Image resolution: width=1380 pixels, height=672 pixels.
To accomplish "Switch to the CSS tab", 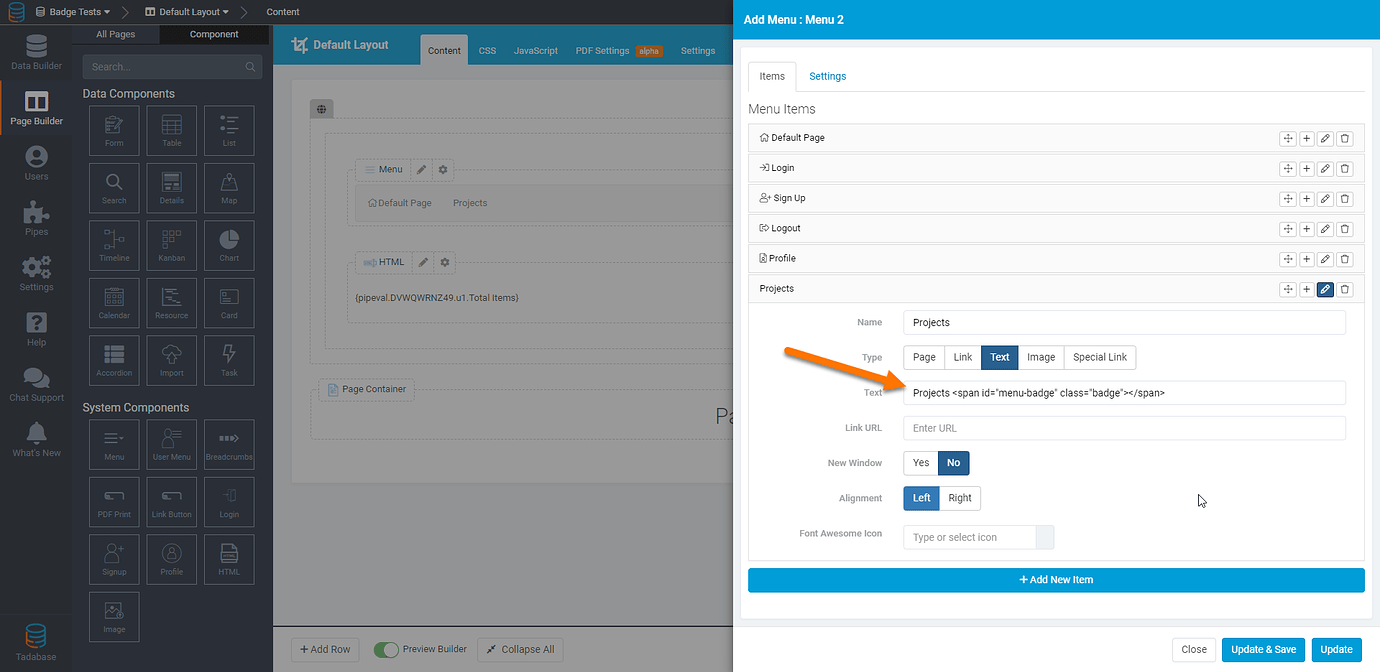I will coord(487,49).
